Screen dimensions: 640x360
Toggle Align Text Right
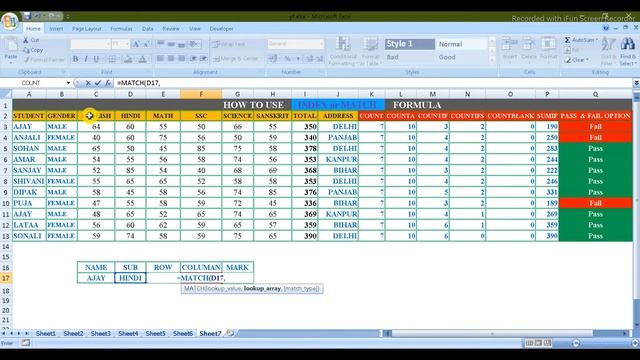tap(182, 59)
